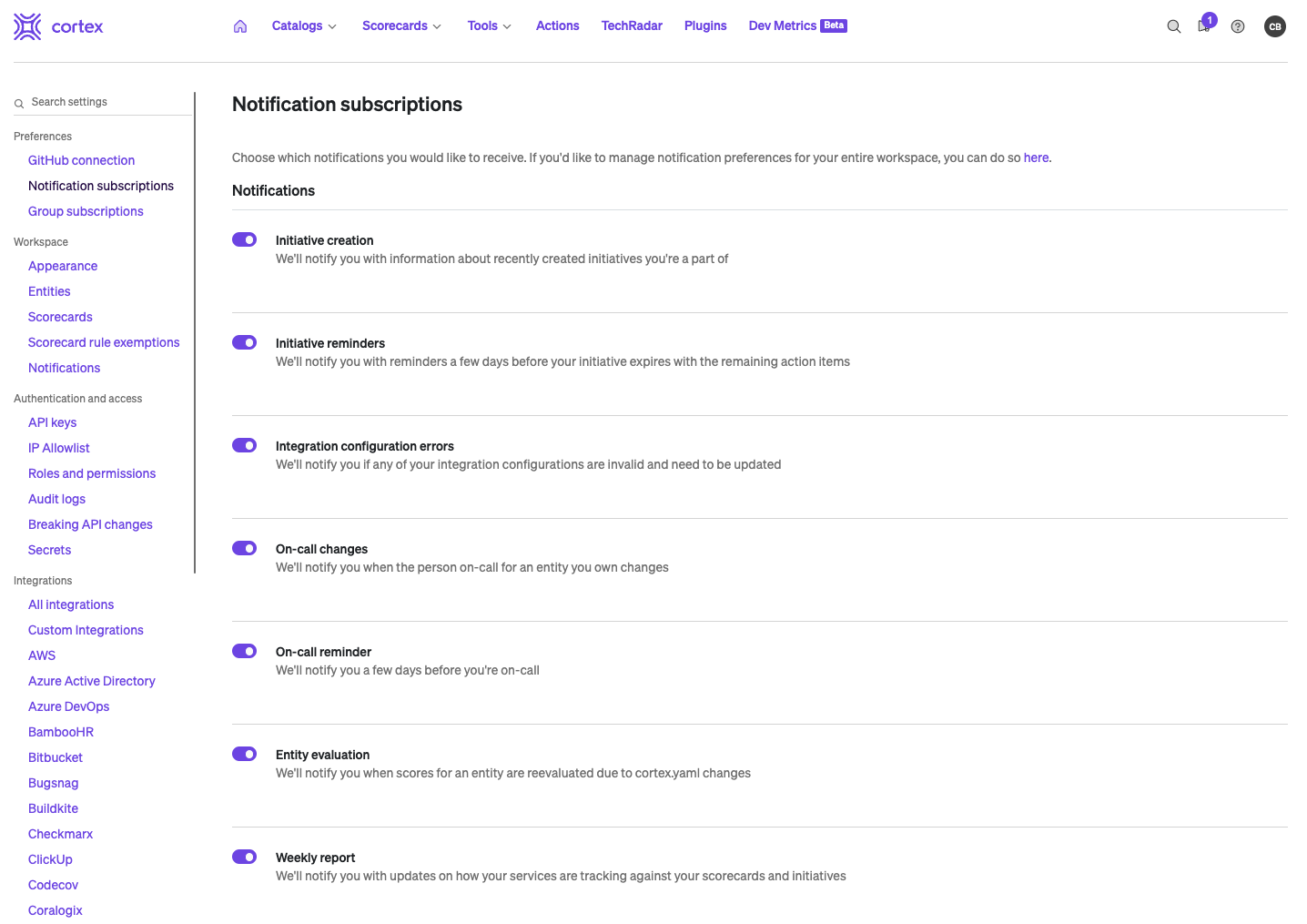Open the TechRadar tab
The width and height of the screenshot is (1307, 924).
tap(632, 26)
